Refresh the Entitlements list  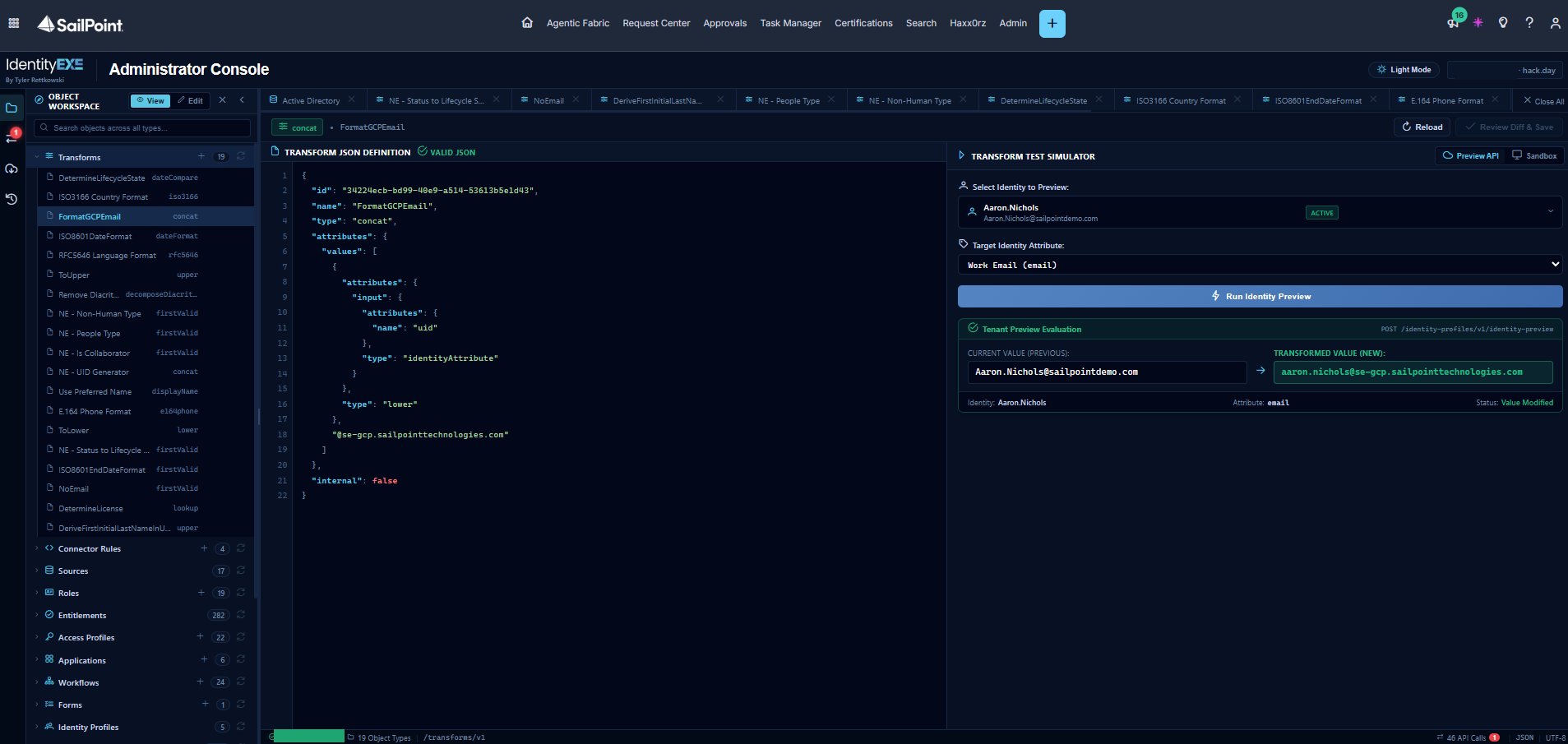tap(241, 615)
